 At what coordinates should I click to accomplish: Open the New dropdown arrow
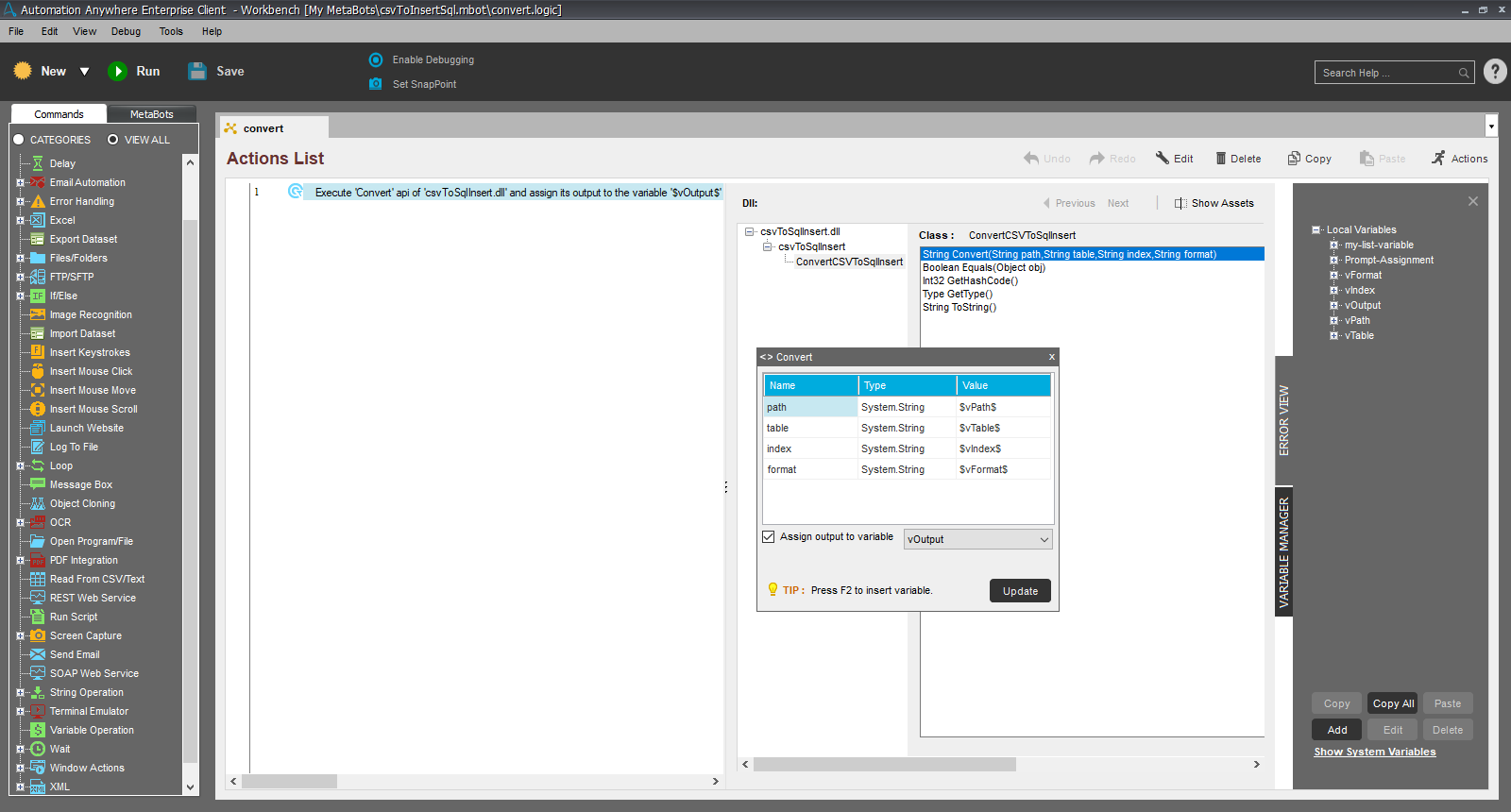(84, 72)
